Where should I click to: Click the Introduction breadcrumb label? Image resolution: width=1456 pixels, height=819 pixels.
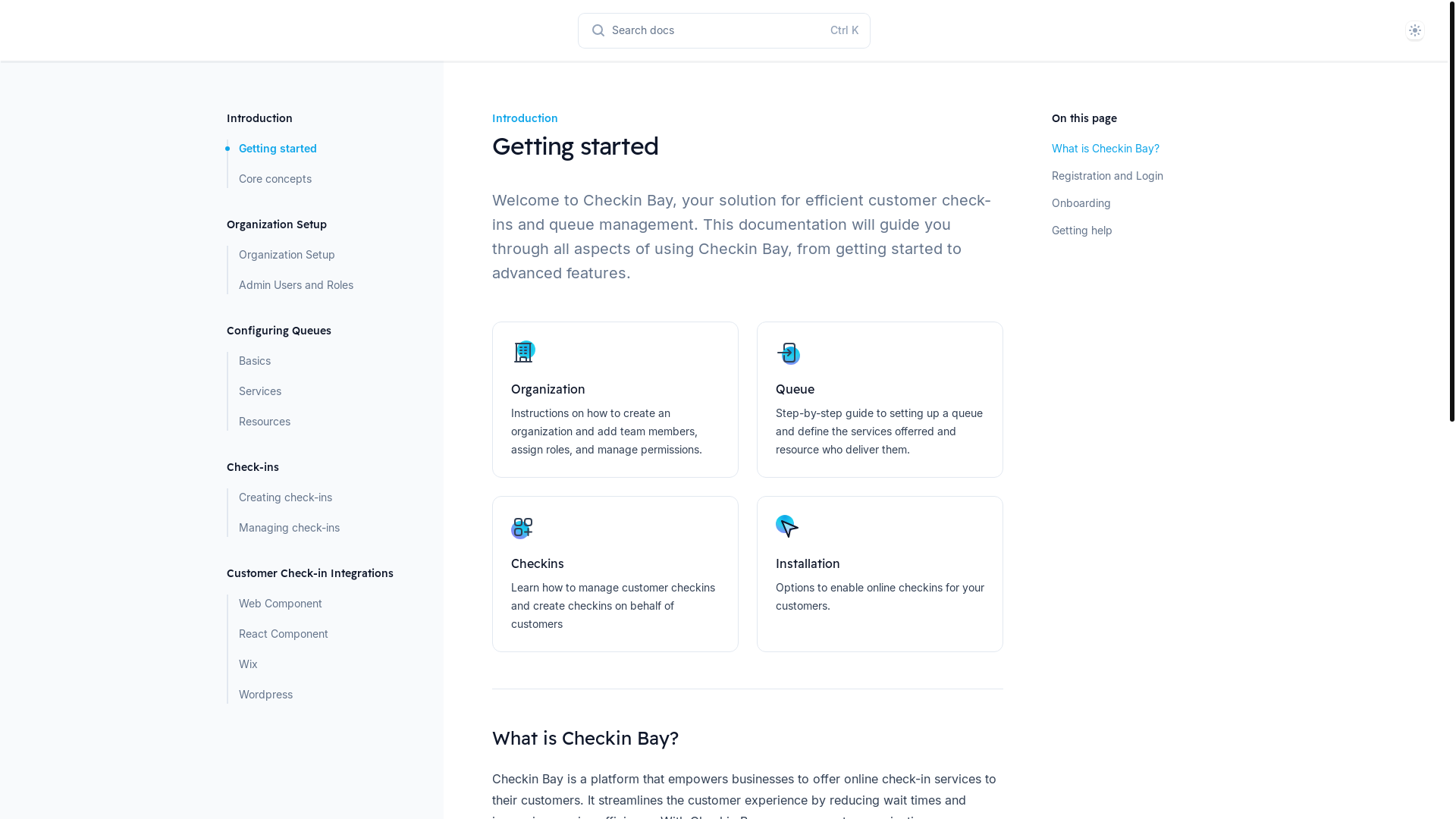click(525, 118)
